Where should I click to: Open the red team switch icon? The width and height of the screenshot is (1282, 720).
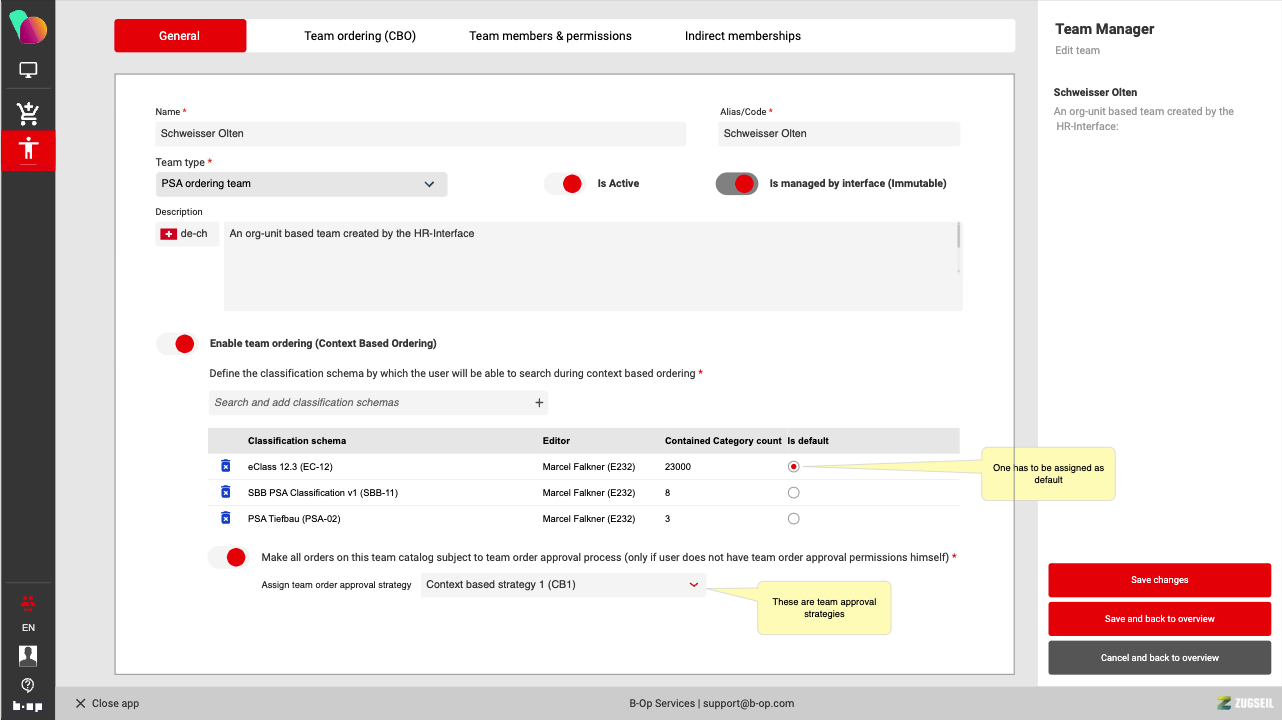[x=28, y=603]
